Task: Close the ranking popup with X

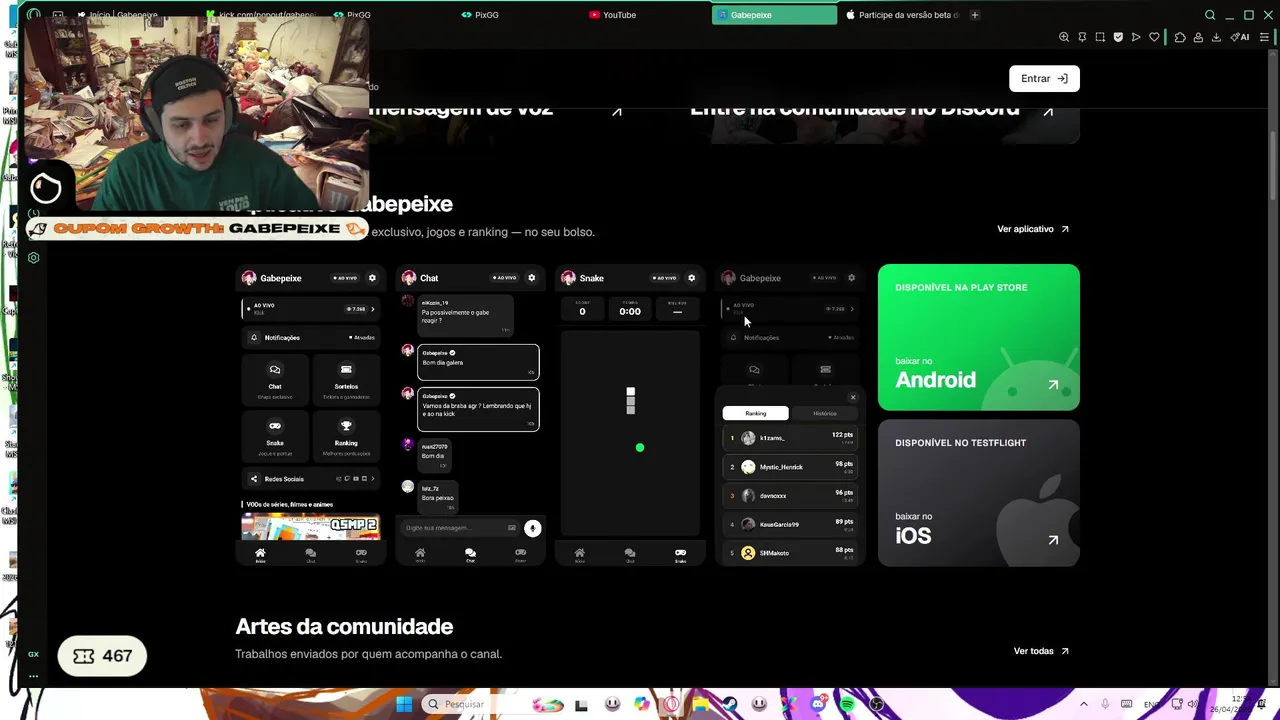Action: point(853,397)
